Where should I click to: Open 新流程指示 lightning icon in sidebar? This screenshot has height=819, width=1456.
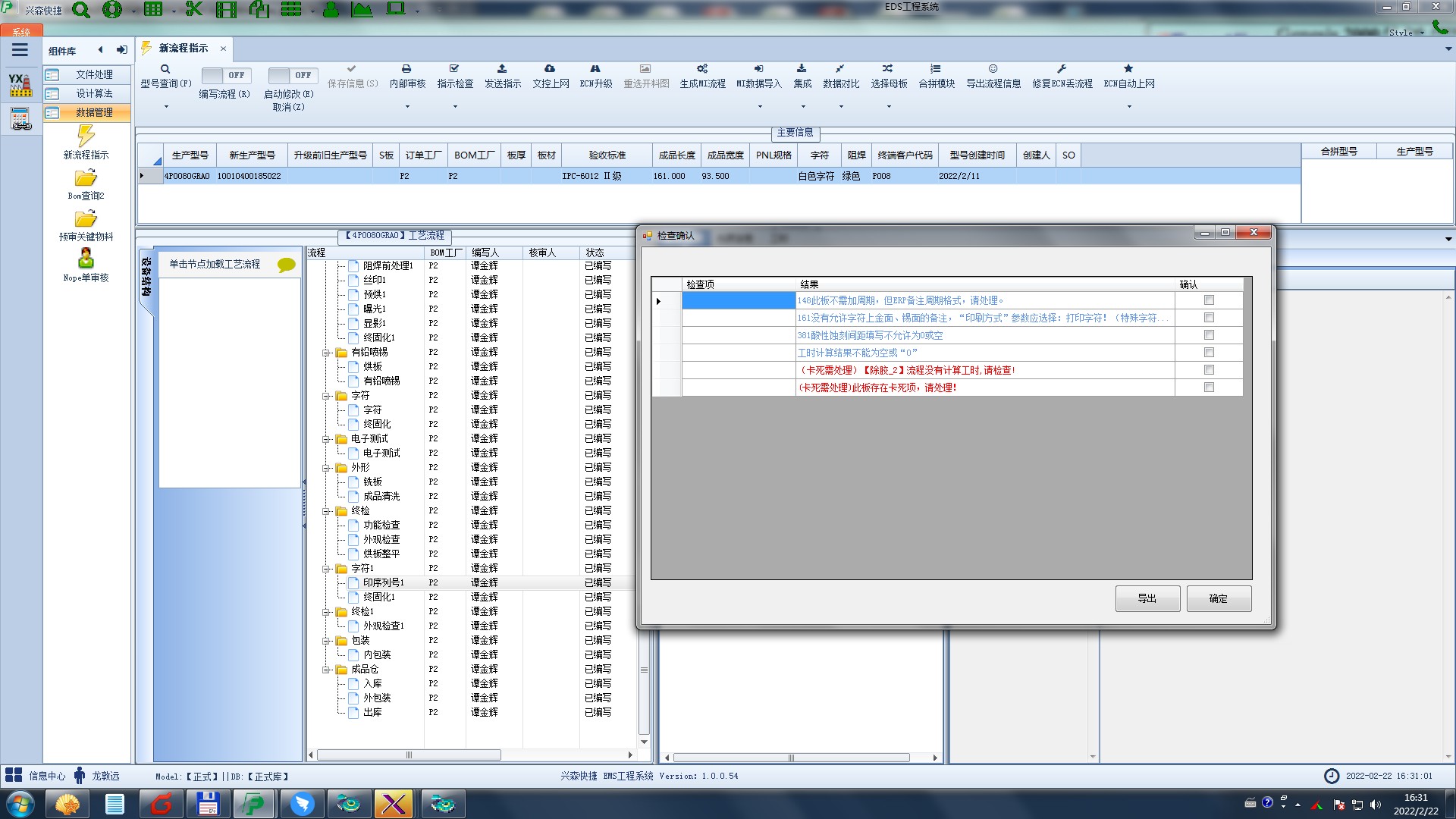pyautogui.click(x=86, y=136)
